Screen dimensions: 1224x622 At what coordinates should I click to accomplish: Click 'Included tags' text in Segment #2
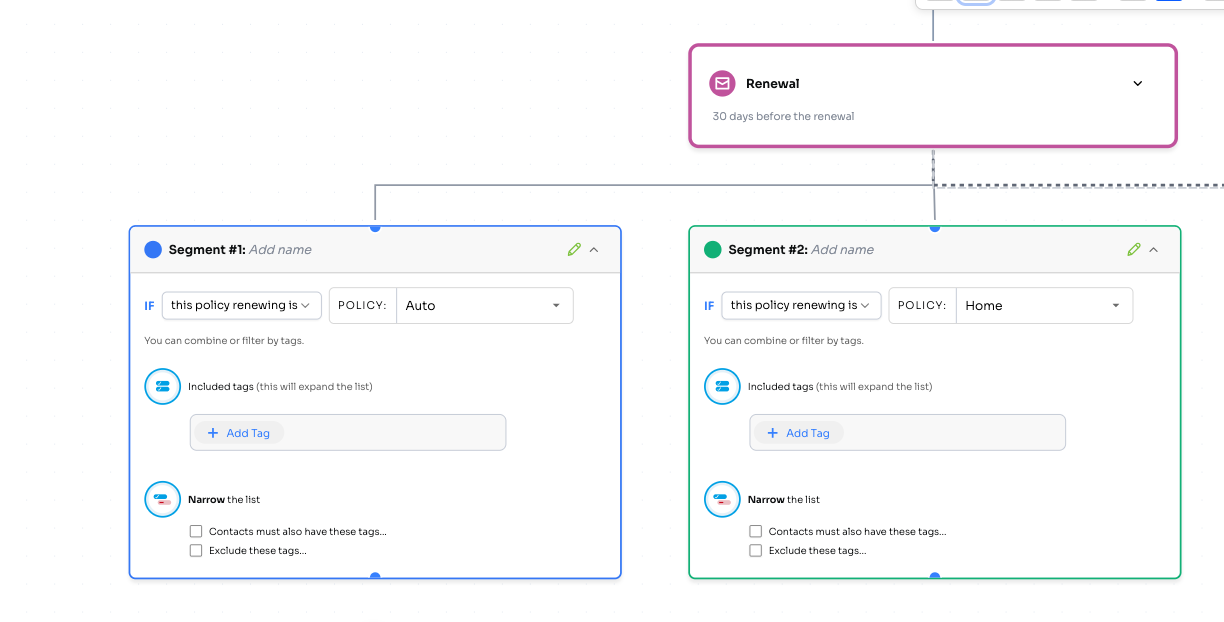(781, 386)
